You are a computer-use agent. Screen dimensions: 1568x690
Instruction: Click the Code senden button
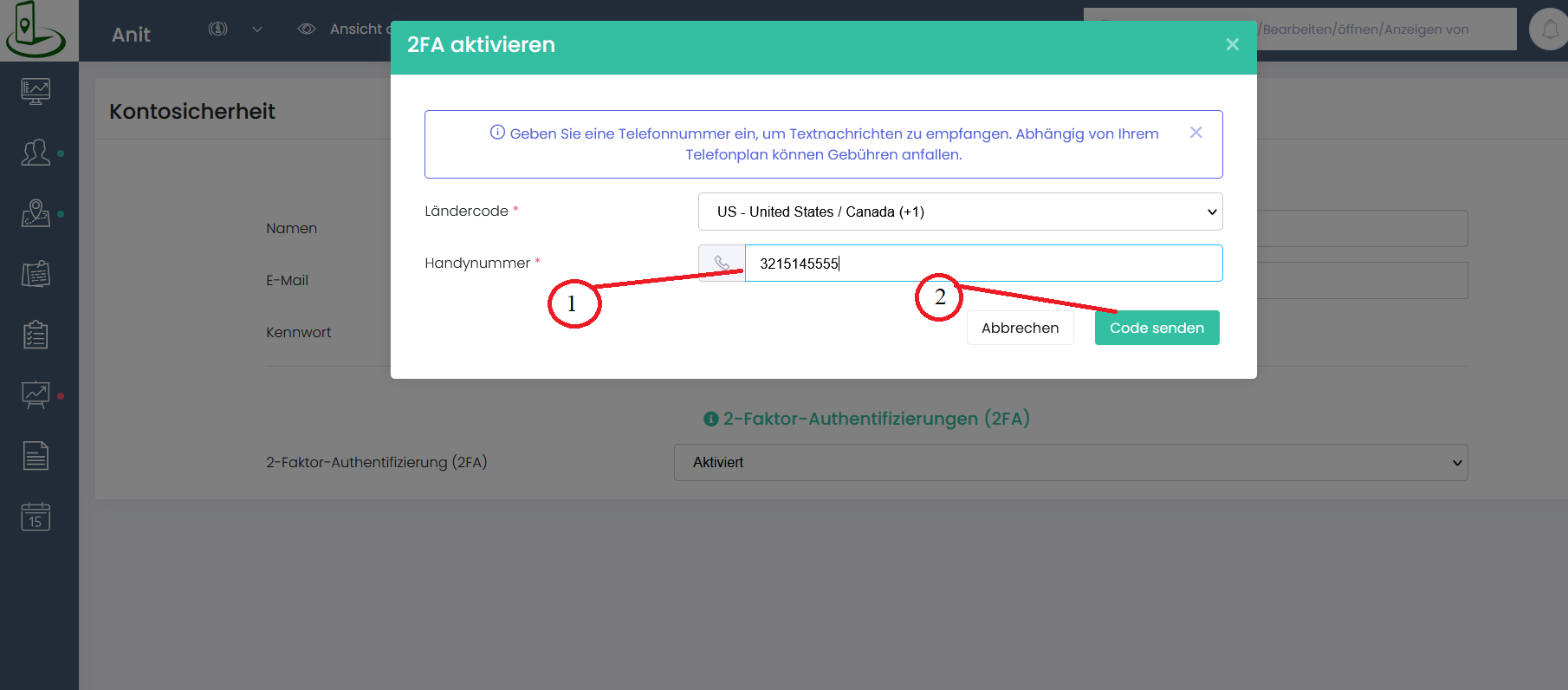(1157, 328)
